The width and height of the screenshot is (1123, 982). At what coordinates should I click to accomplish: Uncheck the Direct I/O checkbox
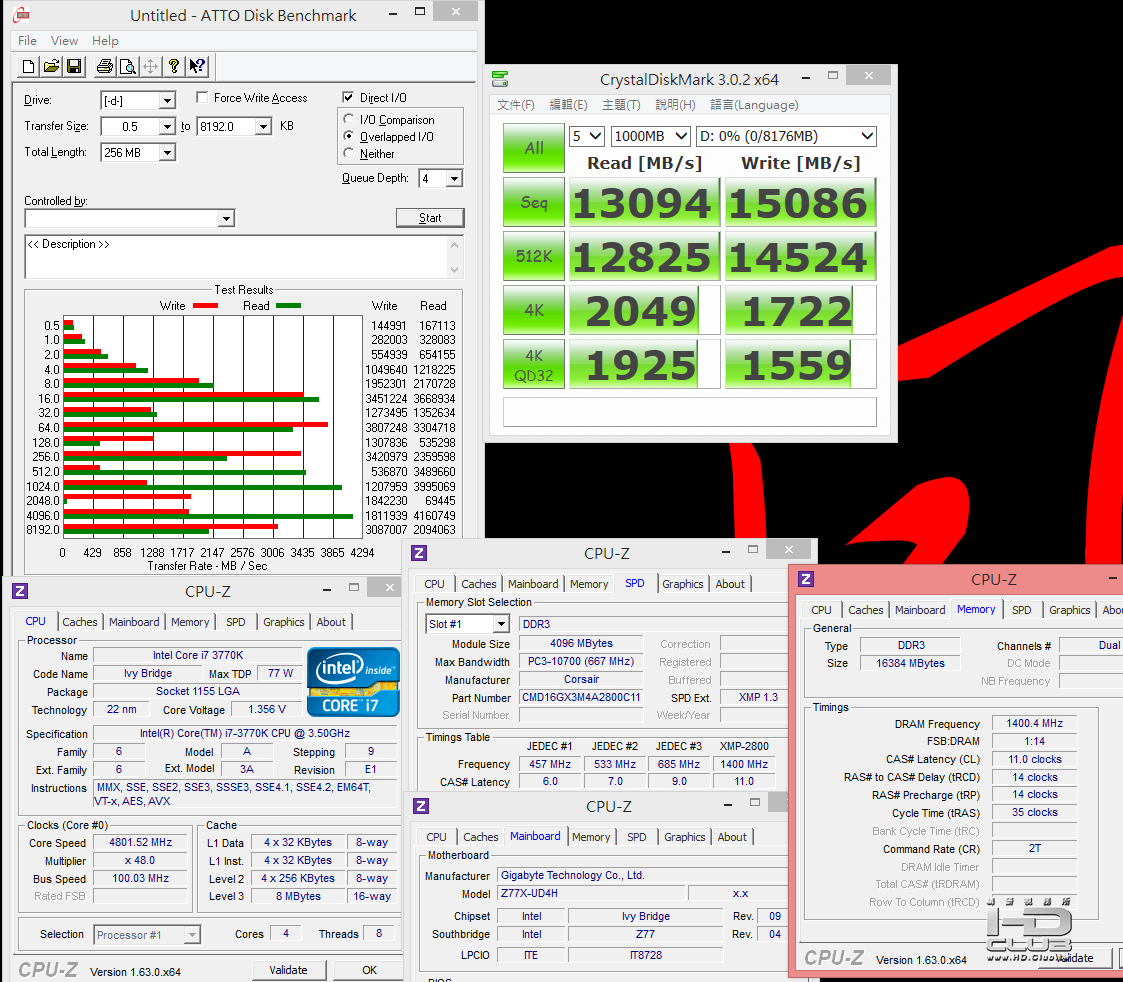(x=348, y=98)
